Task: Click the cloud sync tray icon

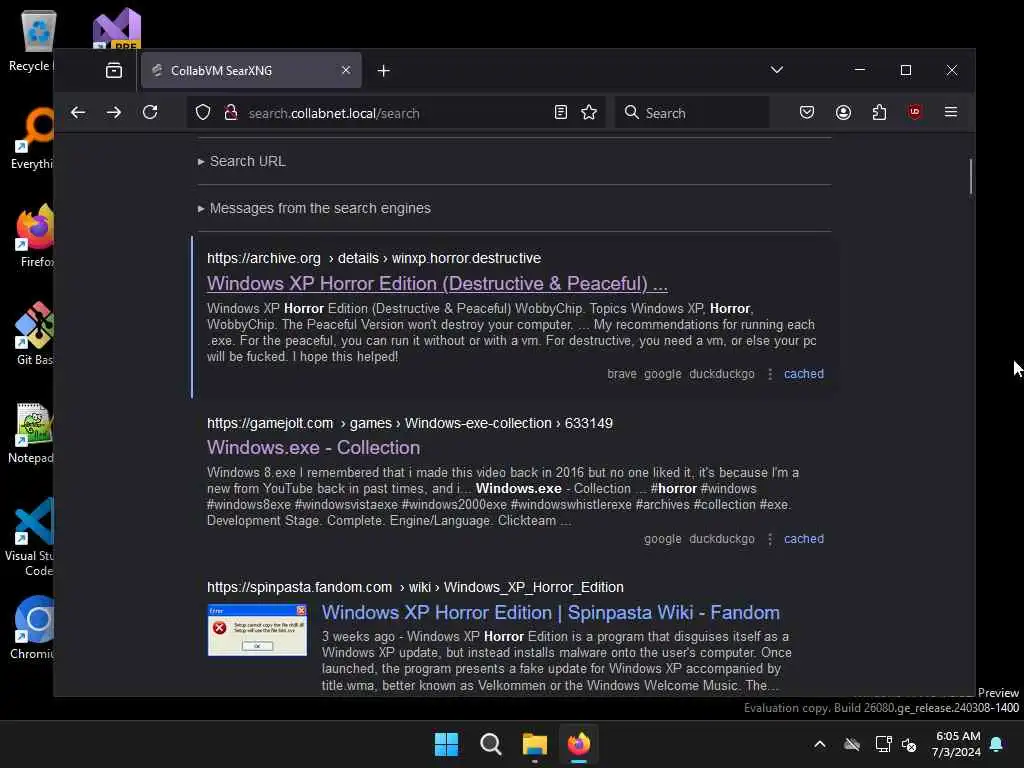Action: [x=852, y=744]
